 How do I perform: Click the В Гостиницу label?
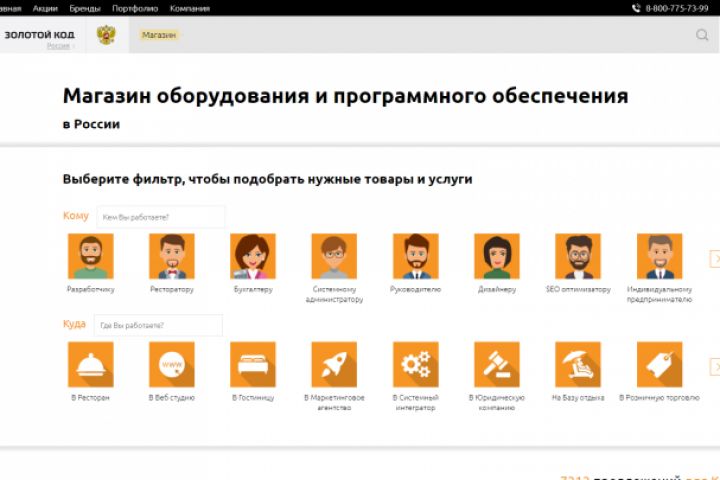[253, 398]
